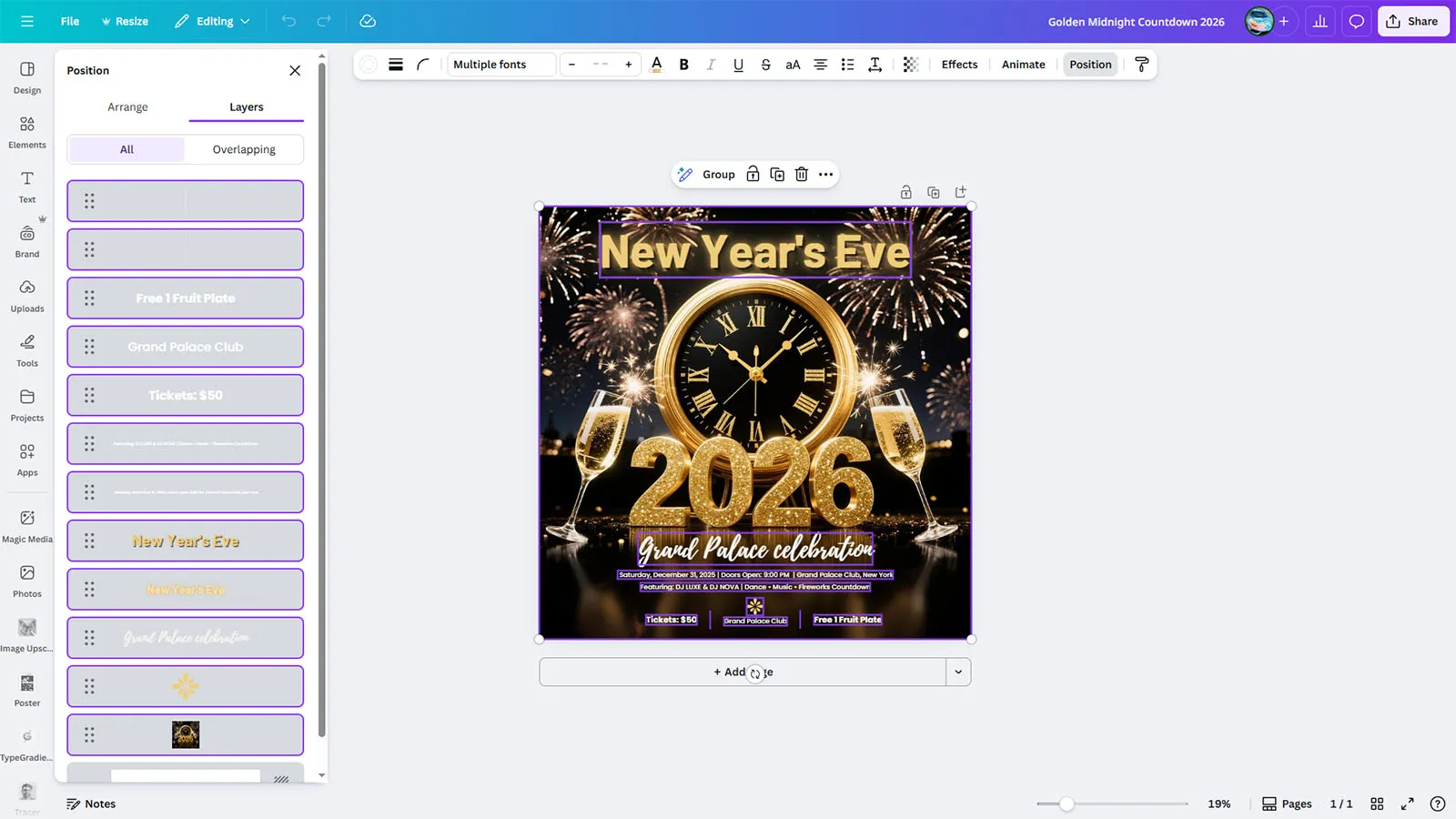Click the transparency checkerboard icon
1456x819 pixels.
910,65
